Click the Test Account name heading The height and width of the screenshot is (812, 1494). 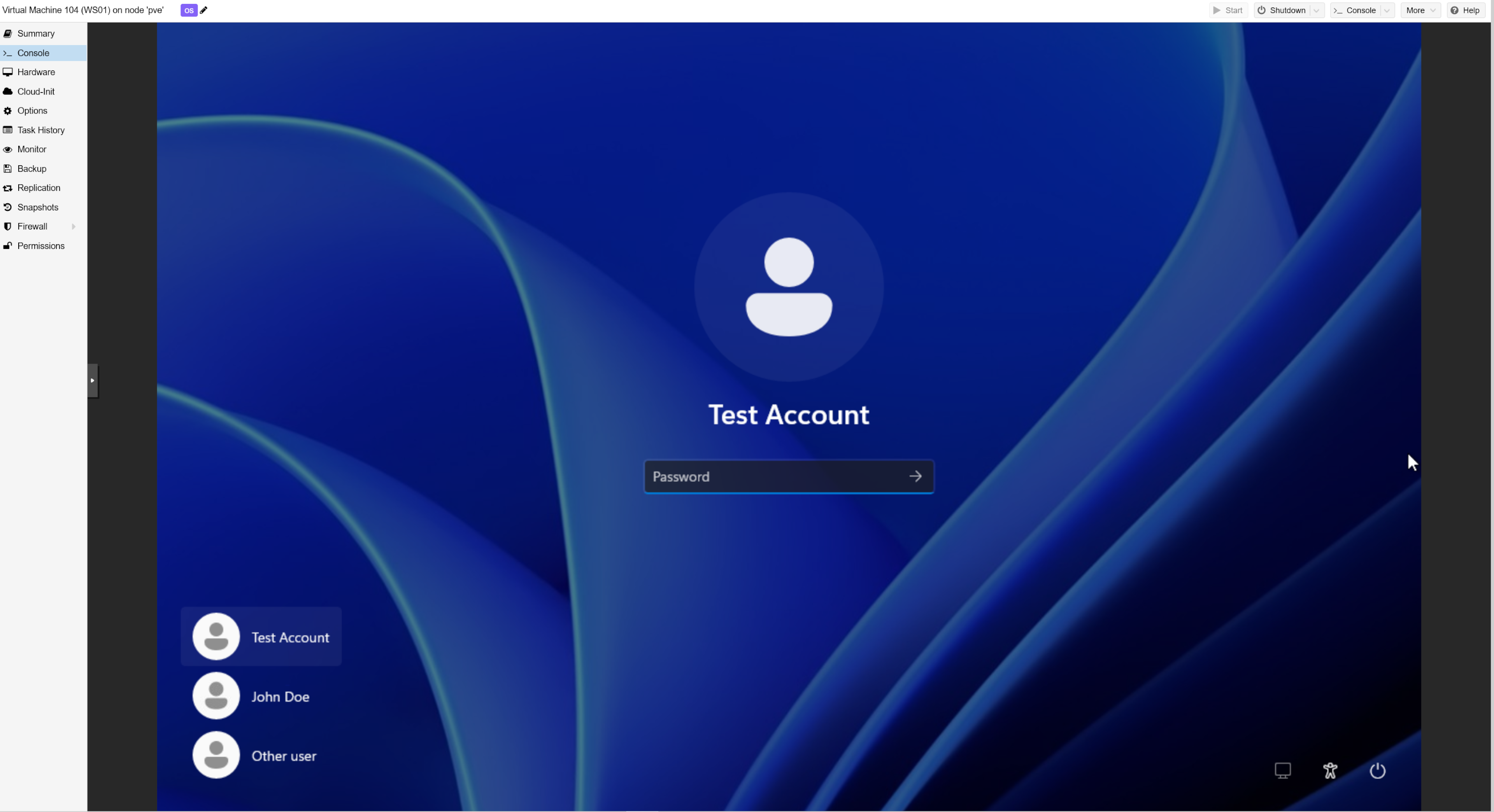click(x=789, y=415)
